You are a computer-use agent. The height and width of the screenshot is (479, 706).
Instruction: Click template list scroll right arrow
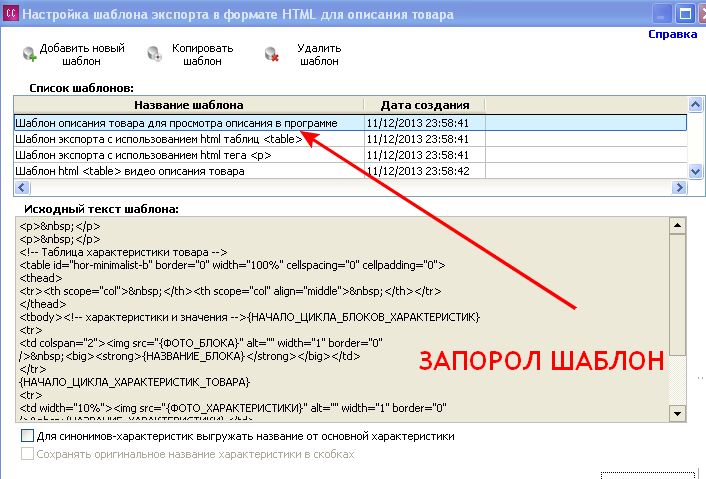click(679, 187)
